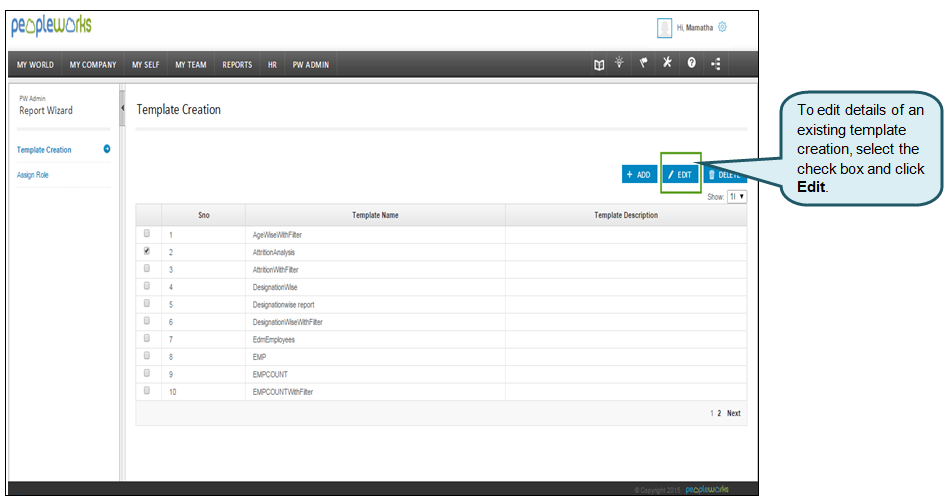Click the Add button
This screenshot has width=946, height=497.
coord(638,175)
